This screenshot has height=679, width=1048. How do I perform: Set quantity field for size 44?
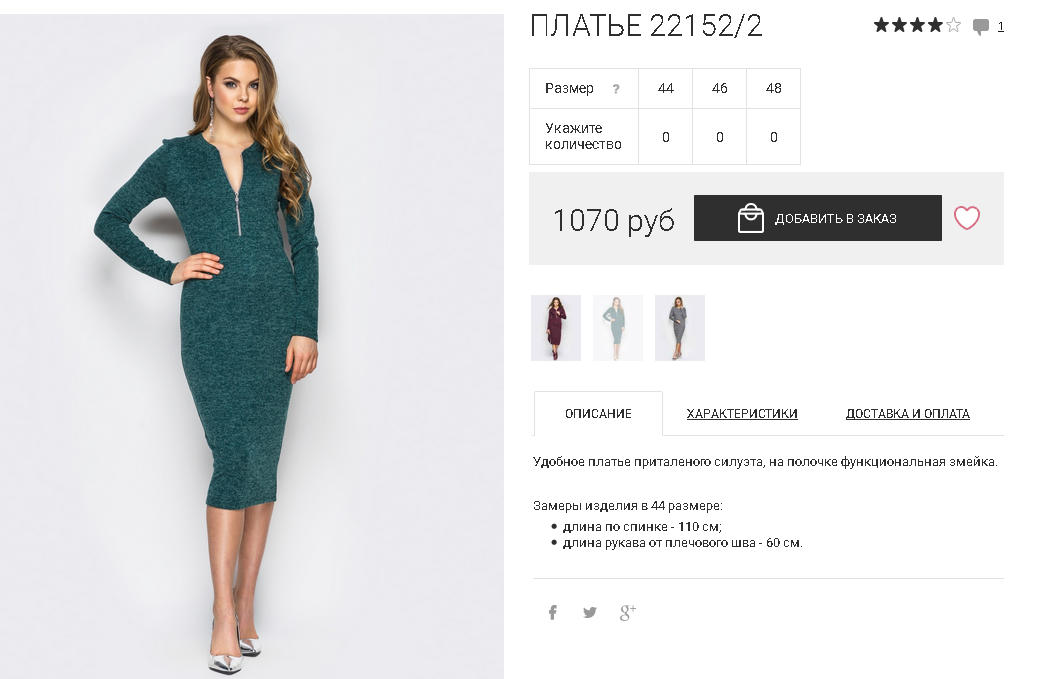tap(666, 137)
